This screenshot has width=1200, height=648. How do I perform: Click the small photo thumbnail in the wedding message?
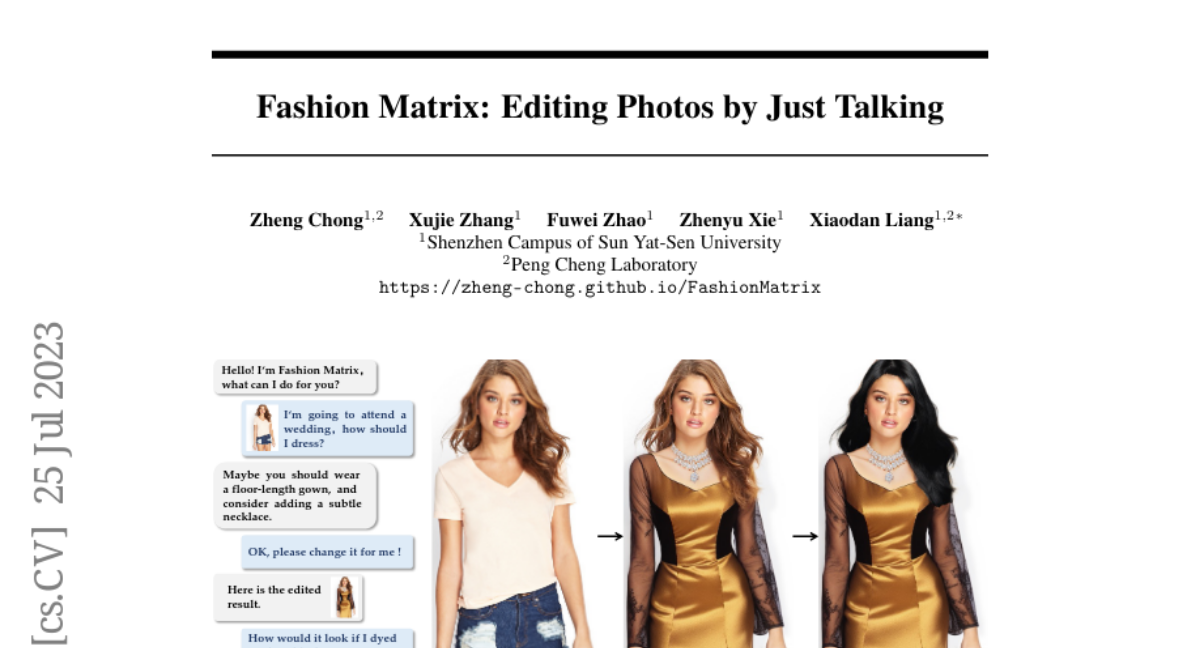tap(262, 428)
